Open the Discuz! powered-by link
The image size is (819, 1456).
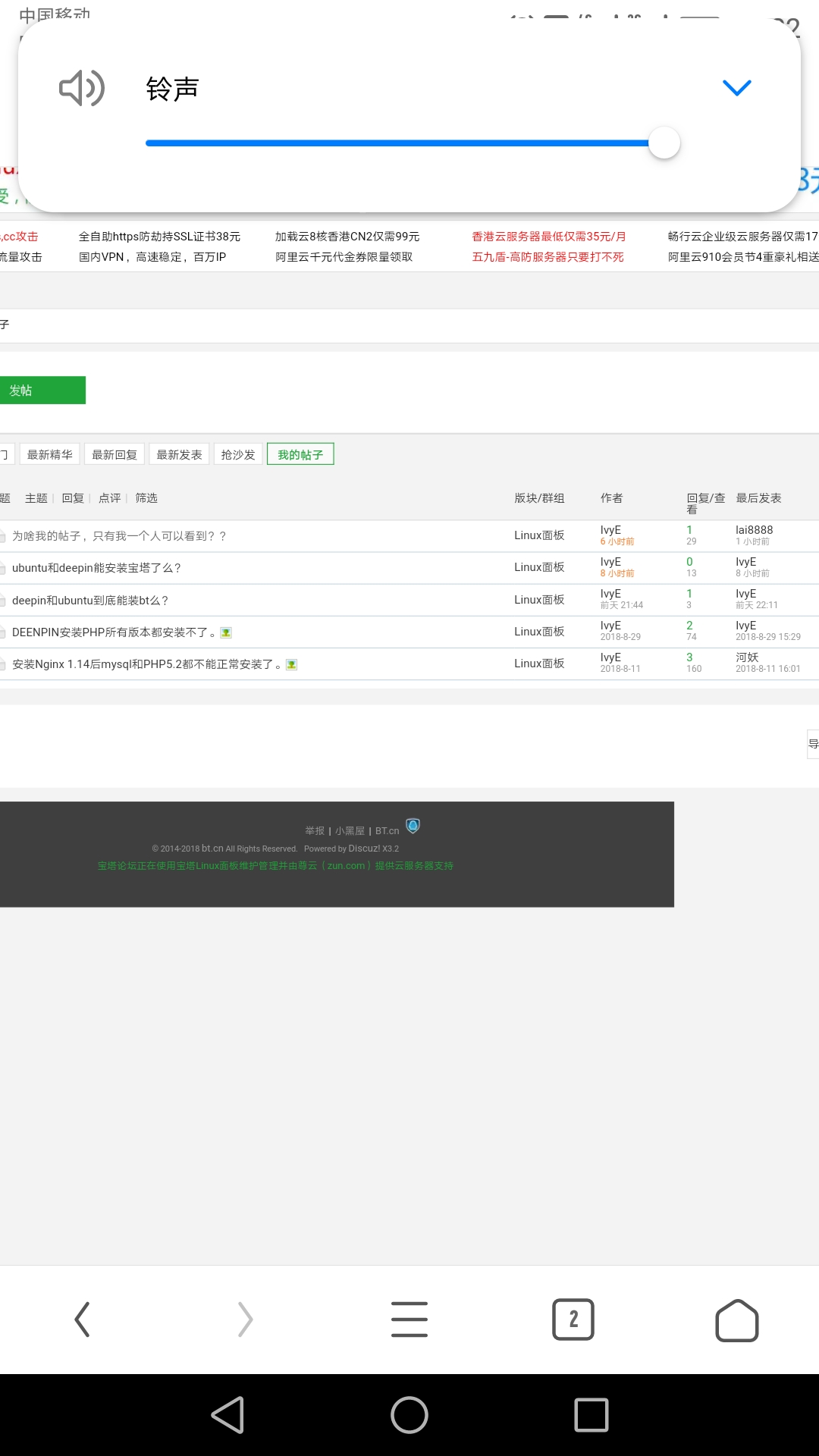coord(364,849)
